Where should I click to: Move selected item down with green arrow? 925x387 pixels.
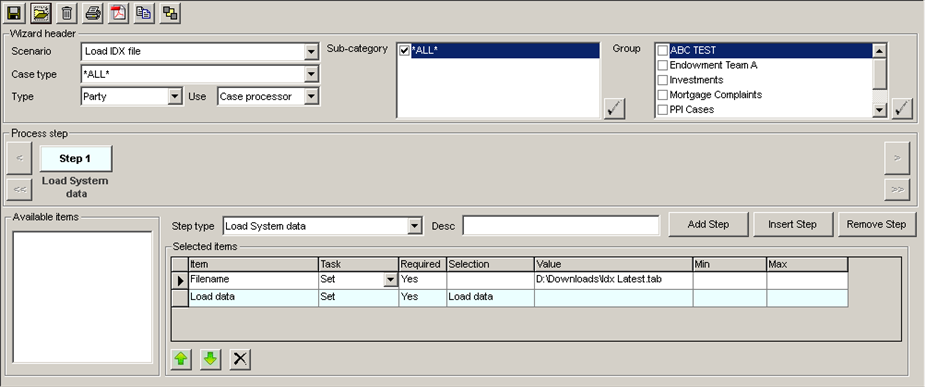coord(211,359)
